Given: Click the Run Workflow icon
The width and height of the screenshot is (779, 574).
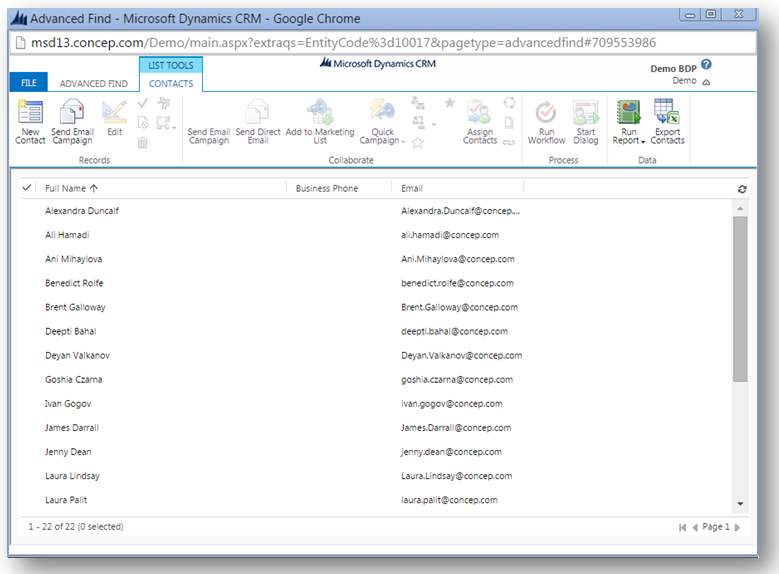Looking at the screenshot, I should pyautogui.click(x=546, y=111).
